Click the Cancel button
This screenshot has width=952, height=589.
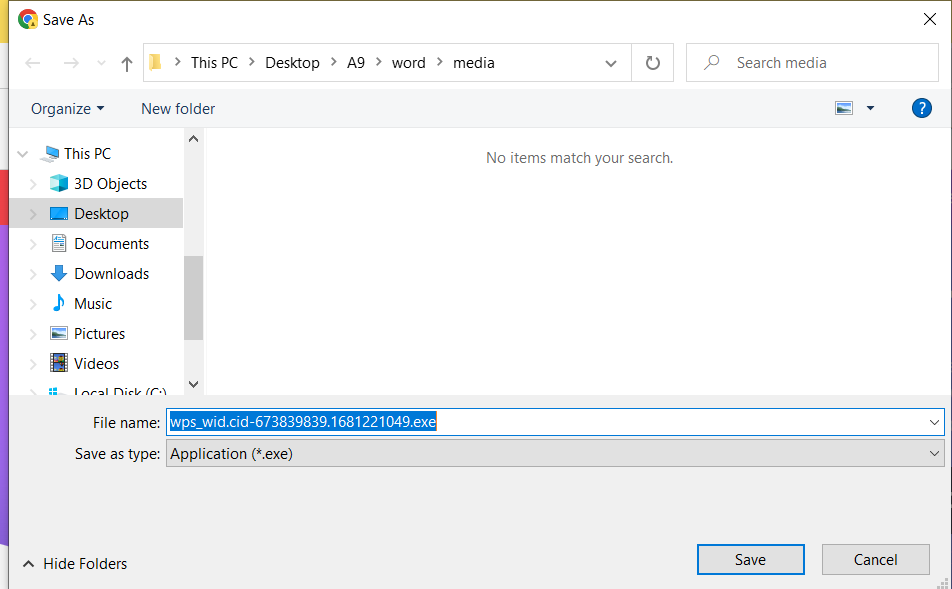tap(875, 560)
